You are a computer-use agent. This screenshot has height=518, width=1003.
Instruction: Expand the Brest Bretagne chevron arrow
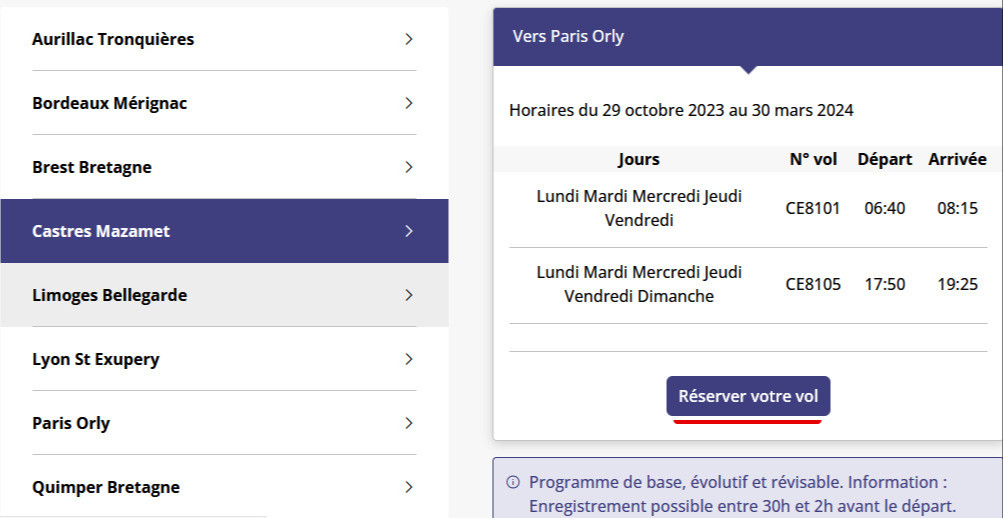click(409, 167)
